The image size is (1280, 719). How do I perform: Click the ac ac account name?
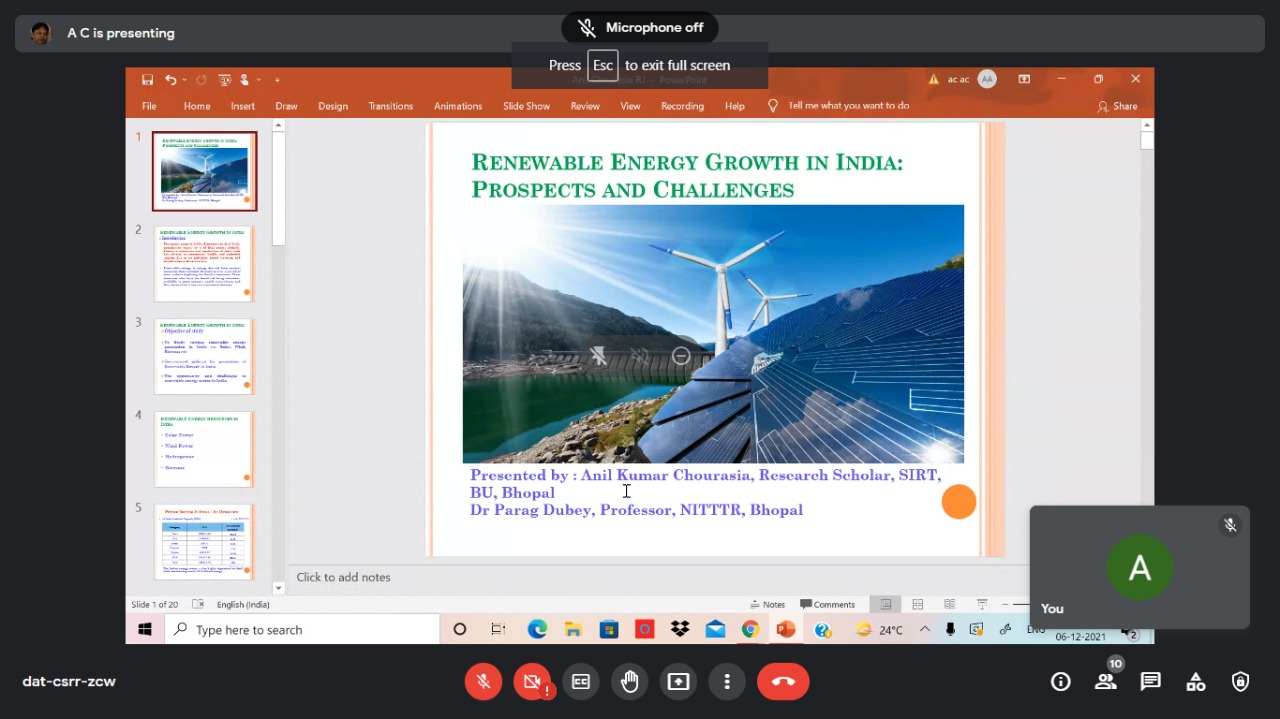(958, 80)
